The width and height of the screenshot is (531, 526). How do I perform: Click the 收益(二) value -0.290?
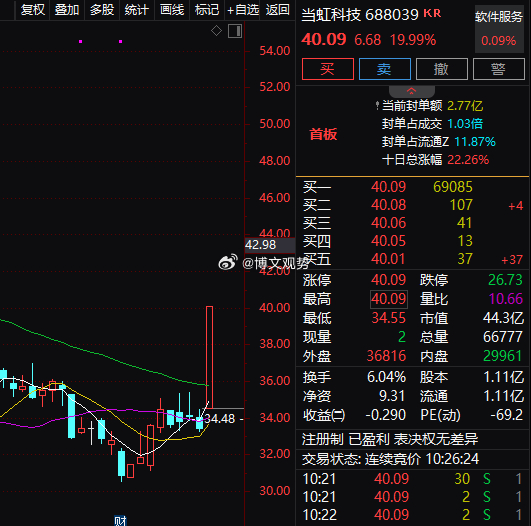385,415
